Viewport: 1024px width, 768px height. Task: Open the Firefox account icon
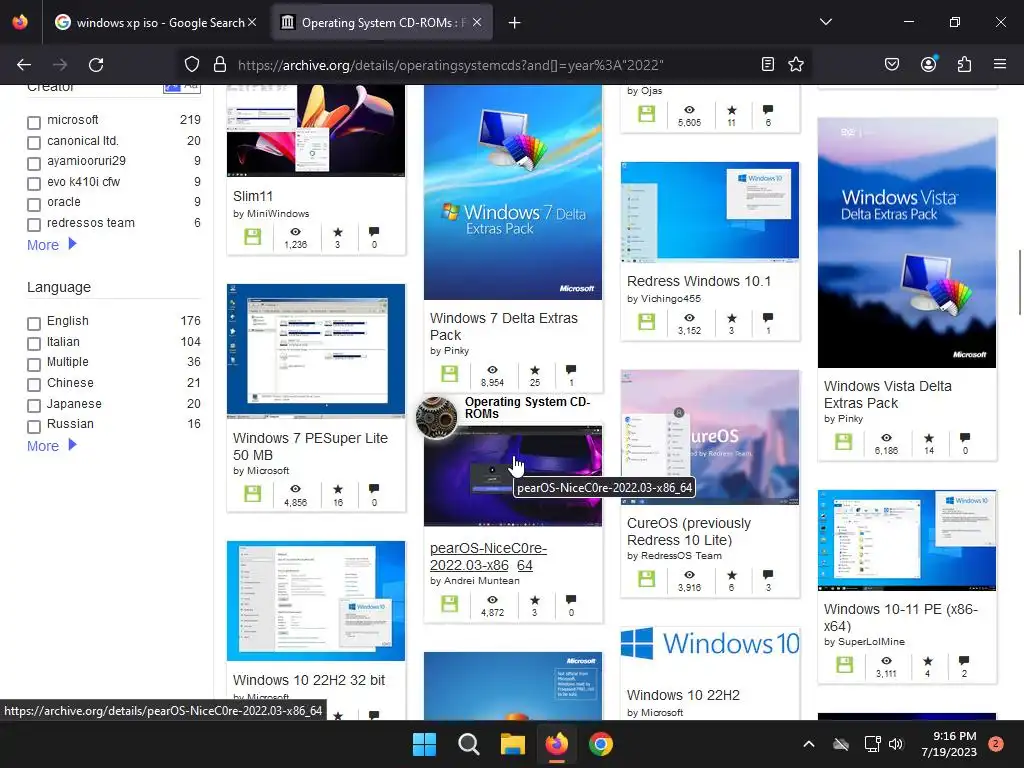[929, 64]
